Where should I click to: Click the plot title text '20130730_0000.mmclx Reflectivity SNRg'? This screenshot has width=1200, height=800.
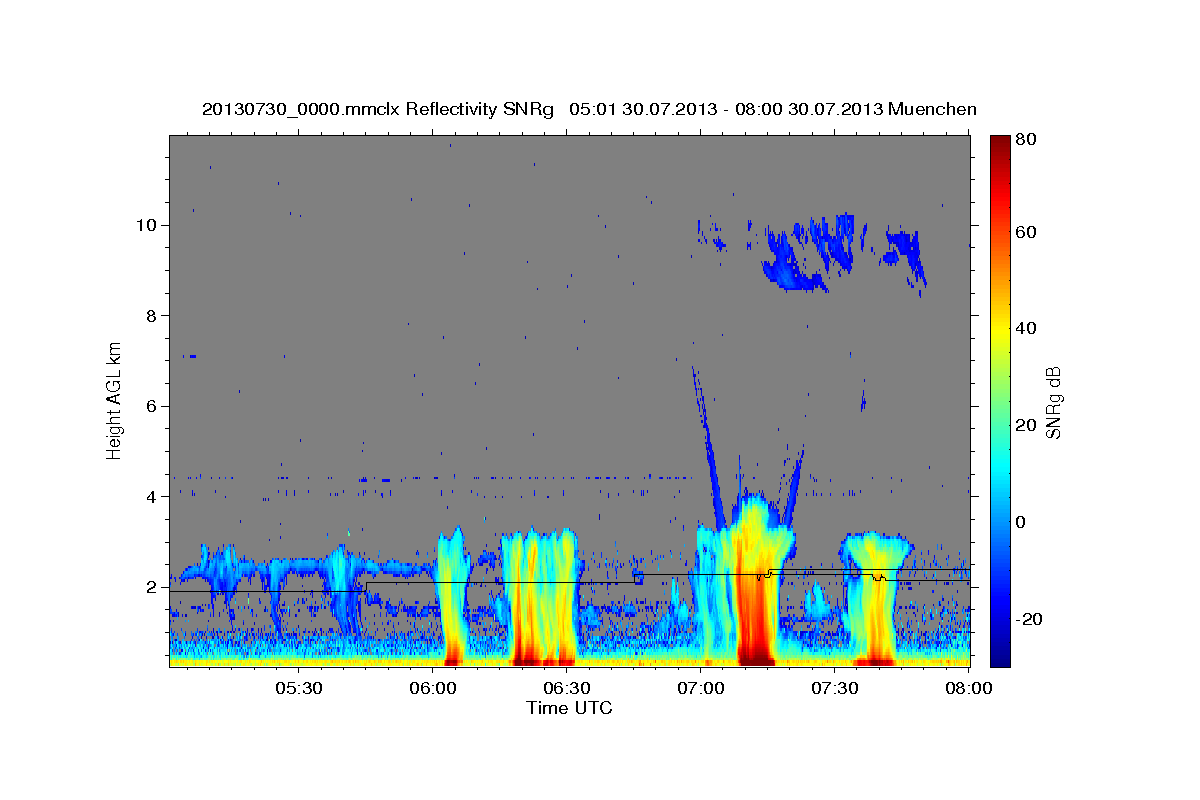point(378,109)
